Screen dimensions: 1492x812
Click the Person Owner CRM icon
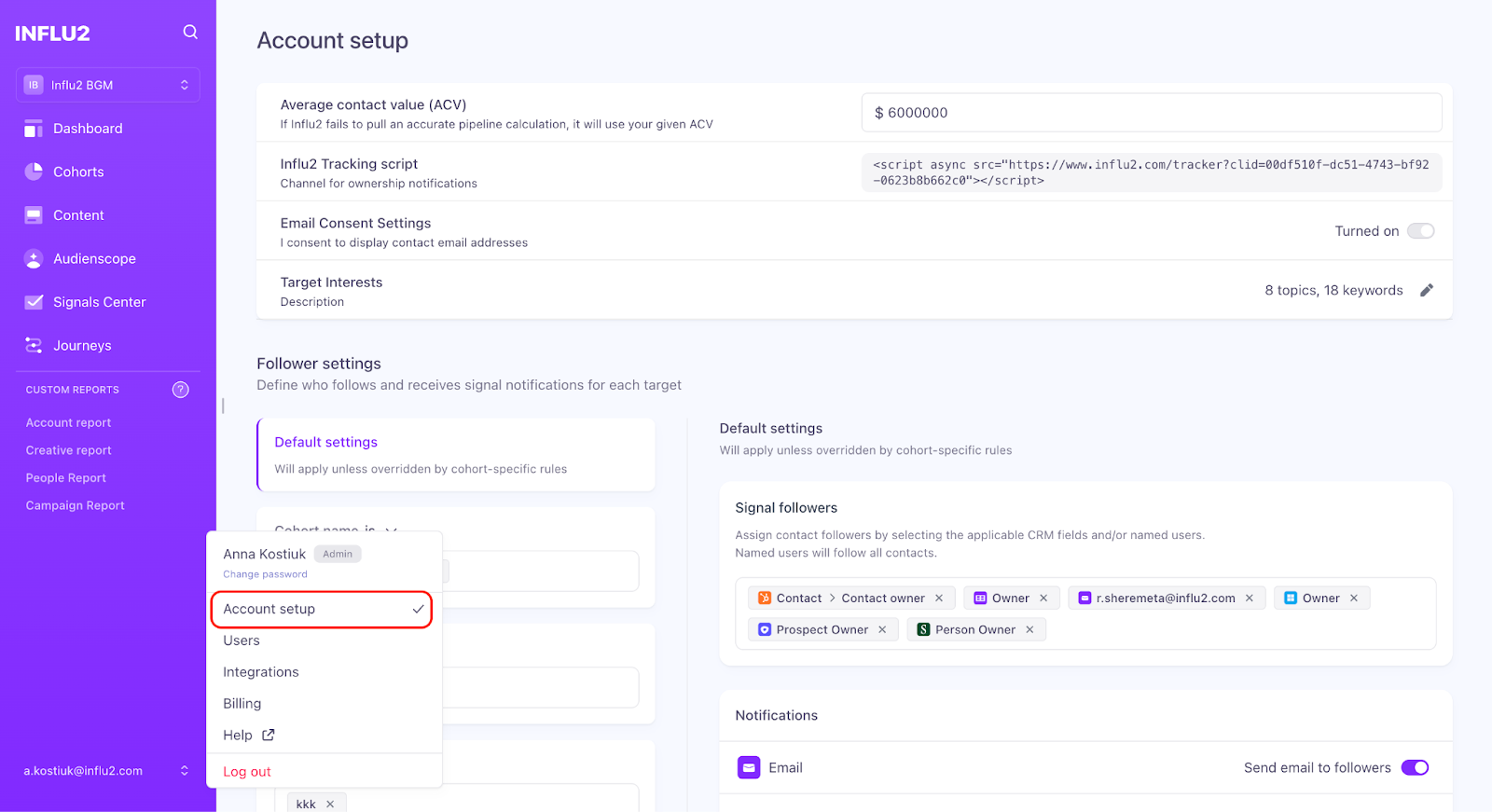click(923, 630)
